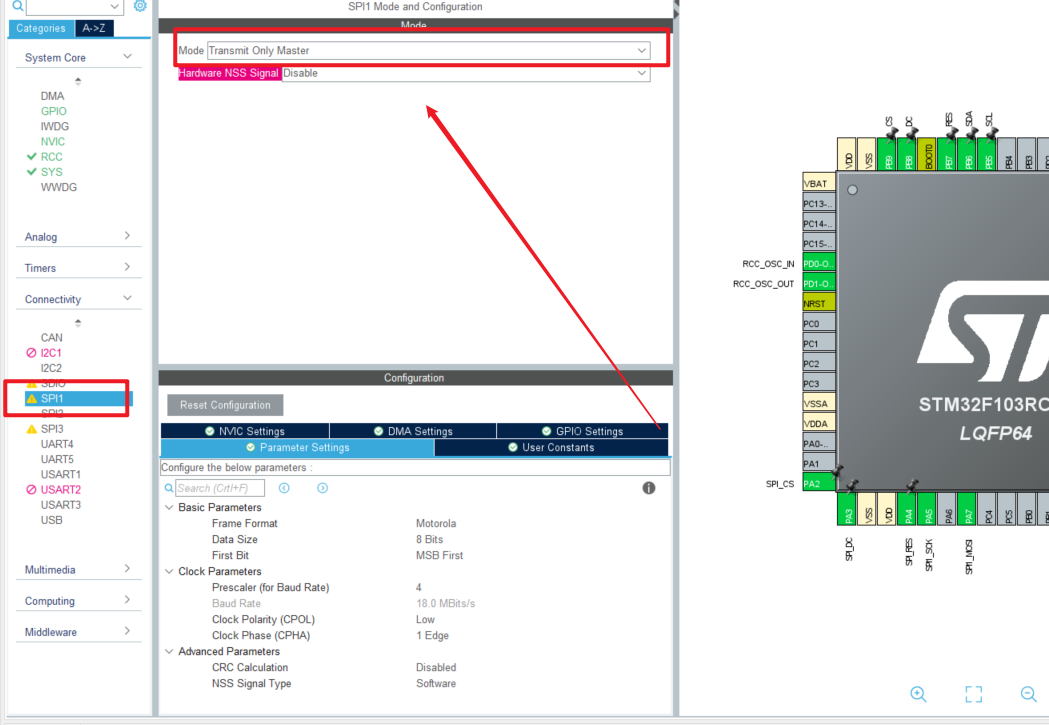Select pin PA3 on the chip
Viewport: 1049px width, 725px height.
pos(847,508)
